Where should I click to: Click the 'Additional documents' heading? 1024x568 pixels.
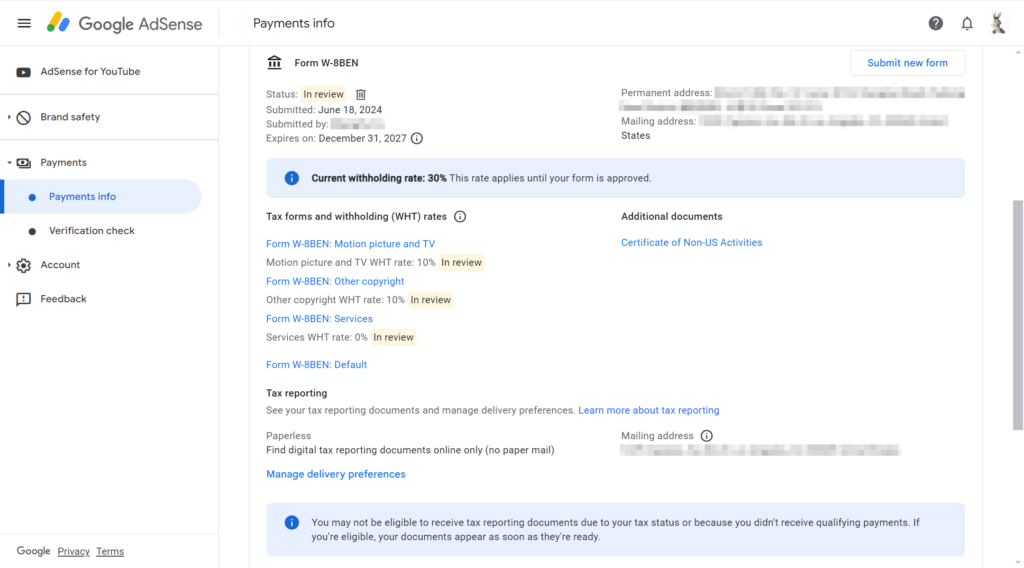coord(671,217)
